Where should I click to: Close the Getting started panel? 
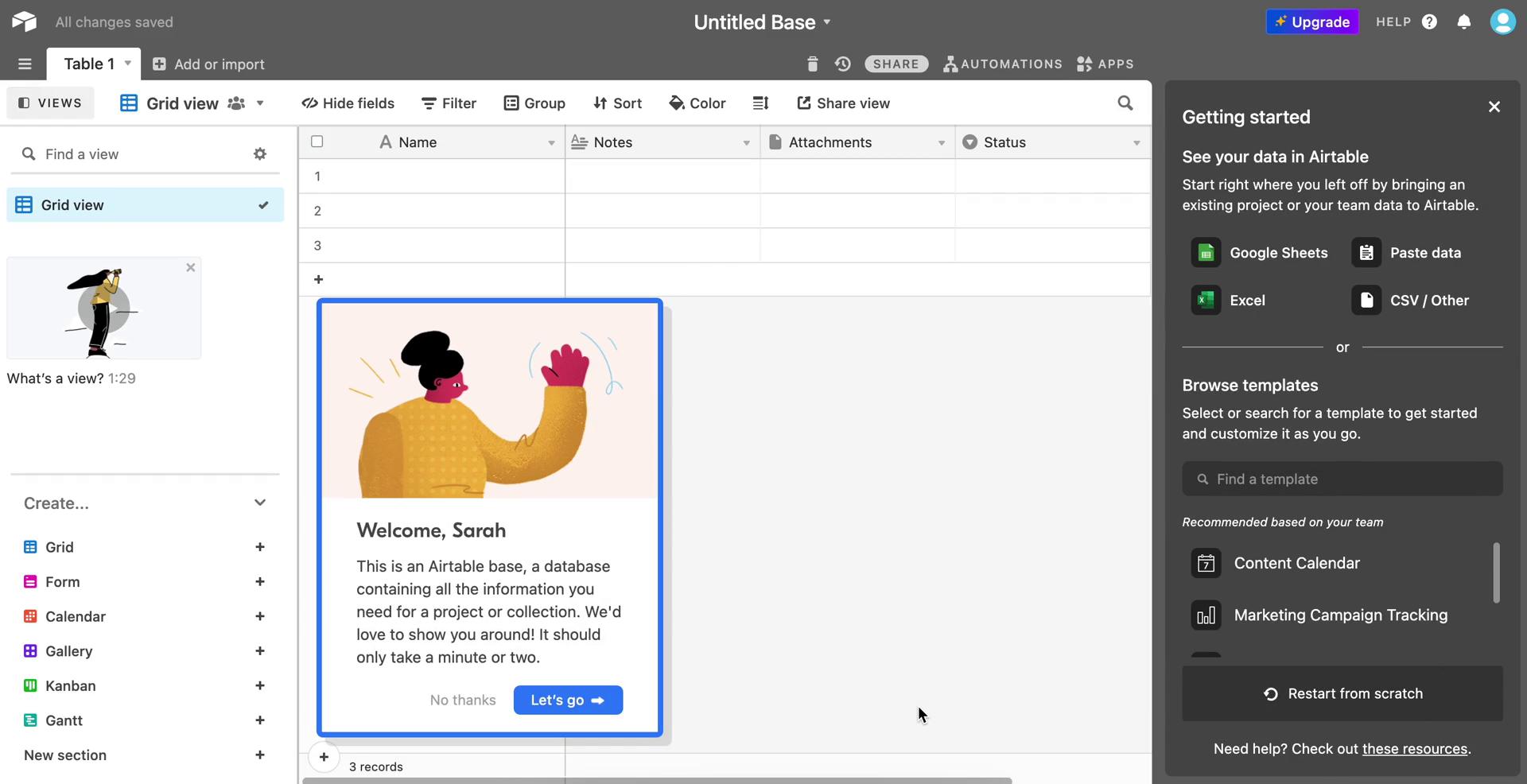click(1494, 107)
